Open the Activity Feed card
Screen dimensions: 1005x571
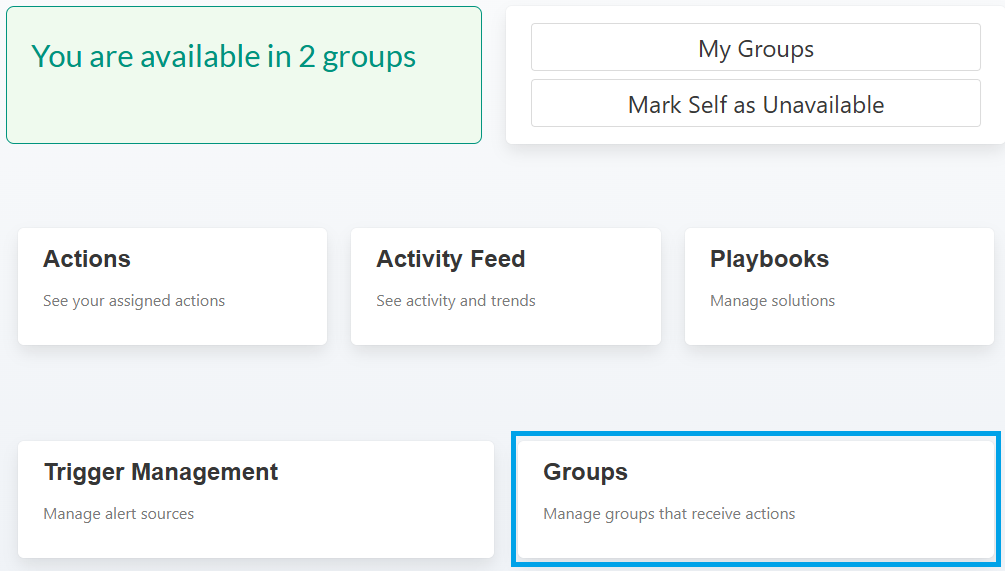(x=505, y=286)
